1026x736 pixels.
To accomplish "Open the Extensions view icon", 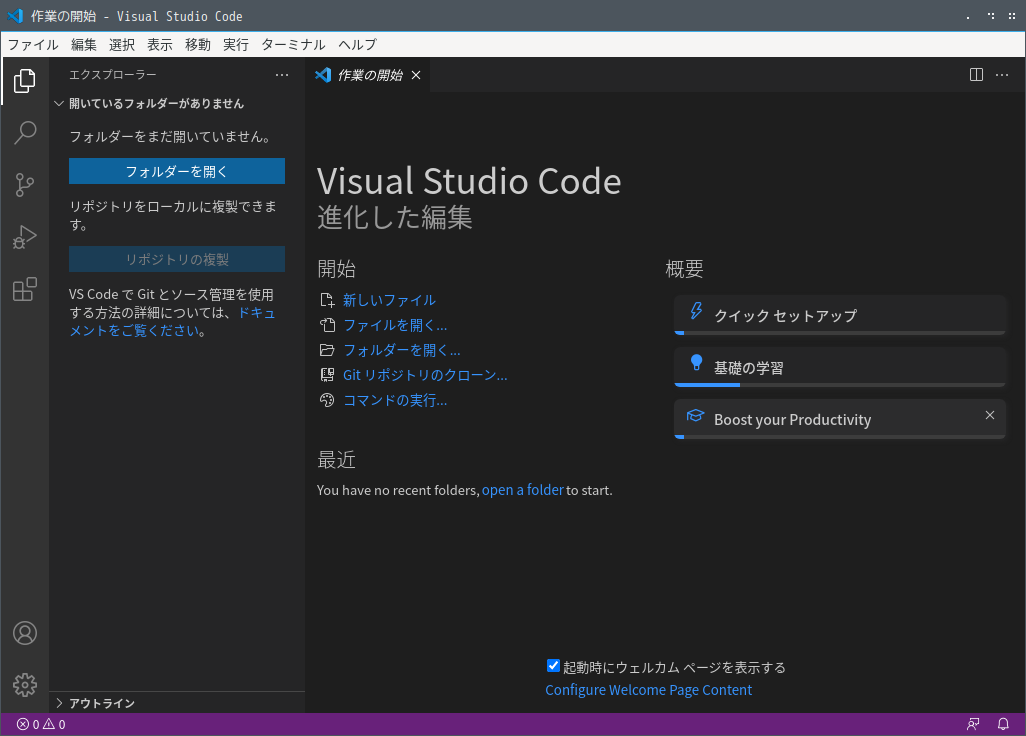I will click(x=25, y=289).
